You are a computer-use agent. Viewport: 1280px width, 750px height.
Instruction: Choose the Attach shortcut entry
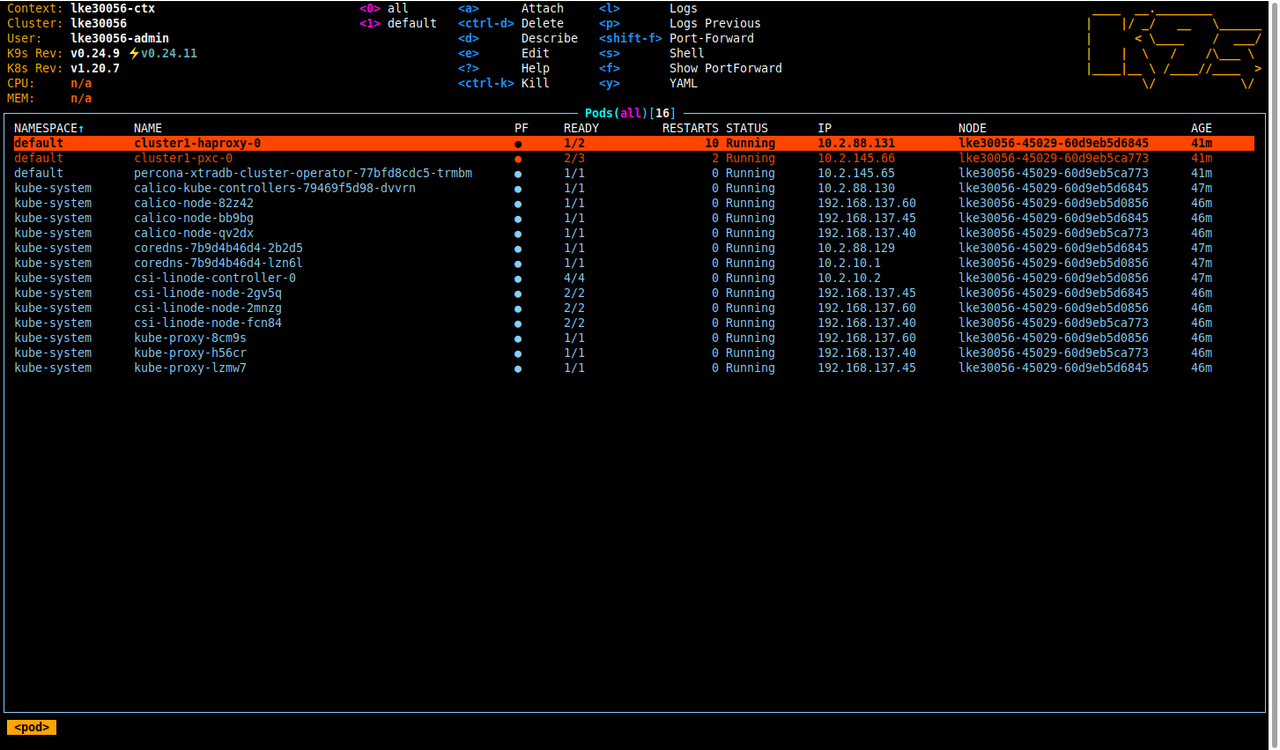coord(511,8)
